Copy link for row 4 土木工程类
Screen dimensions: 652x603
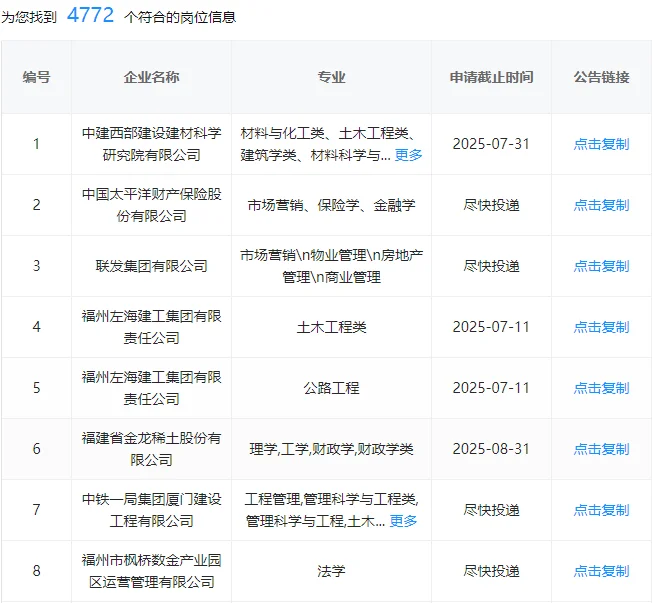601,327
